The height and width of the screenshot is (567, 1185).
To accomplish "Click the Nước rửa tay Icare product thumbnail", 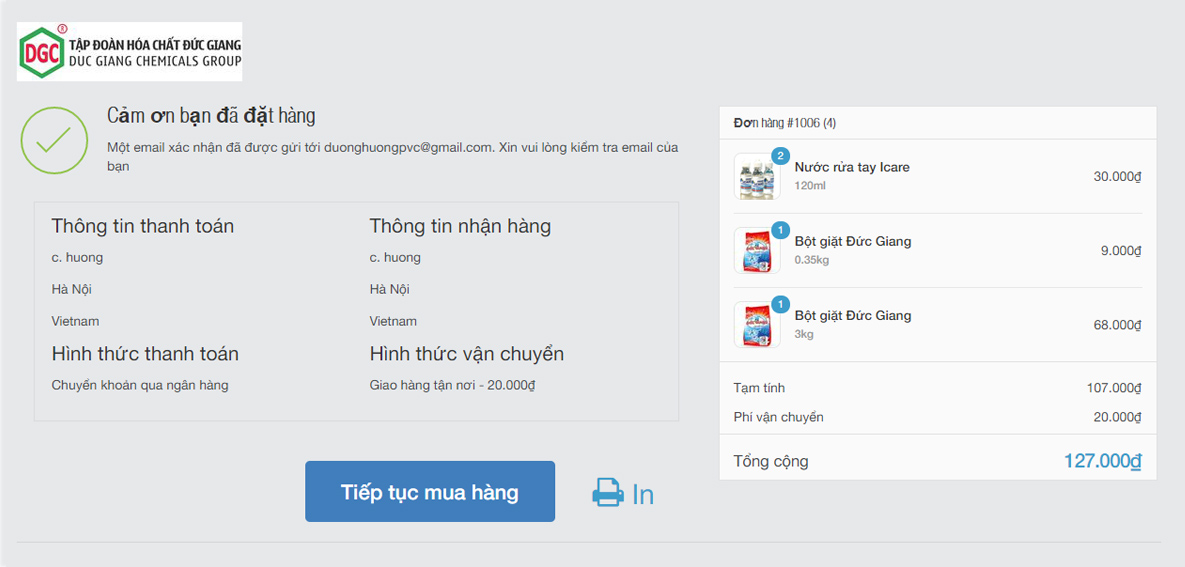I will click(x=756, y=178).
